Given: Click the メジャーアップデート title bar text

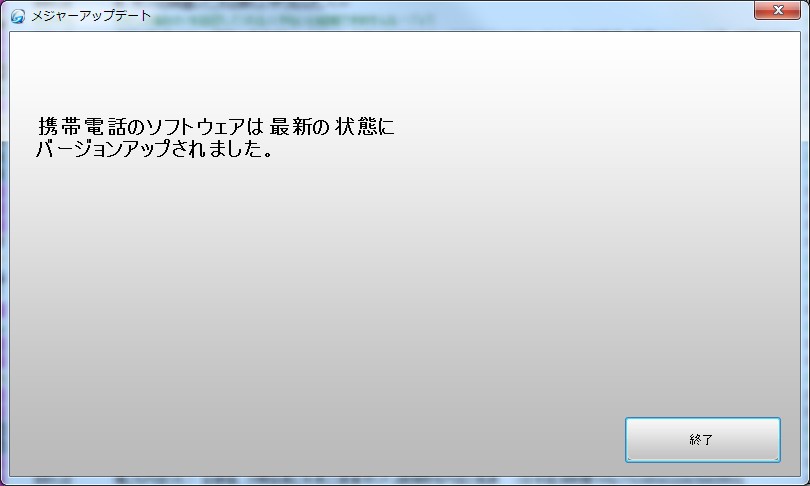Looking at the screenshot, I should click(x=91, y=15).
